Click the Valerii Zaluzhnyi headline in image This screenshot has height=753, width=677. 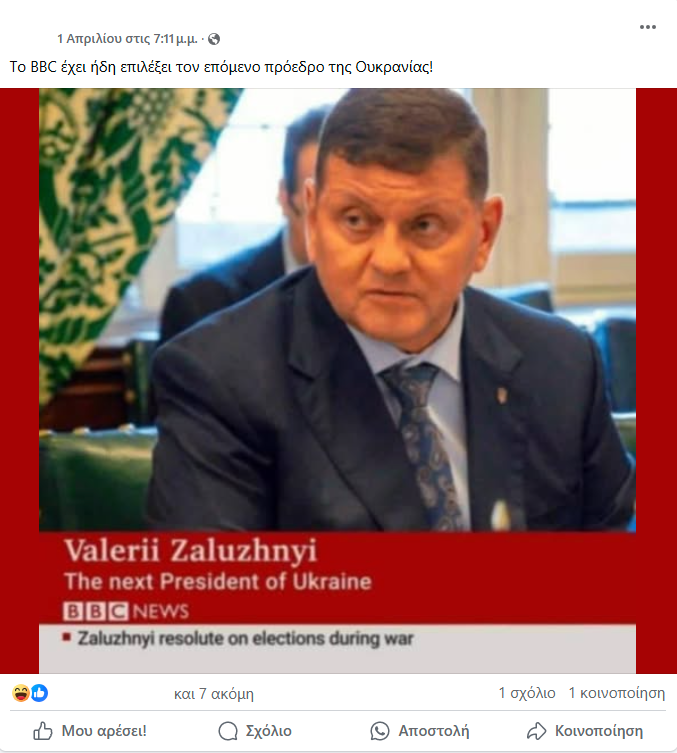coord(191,550)
